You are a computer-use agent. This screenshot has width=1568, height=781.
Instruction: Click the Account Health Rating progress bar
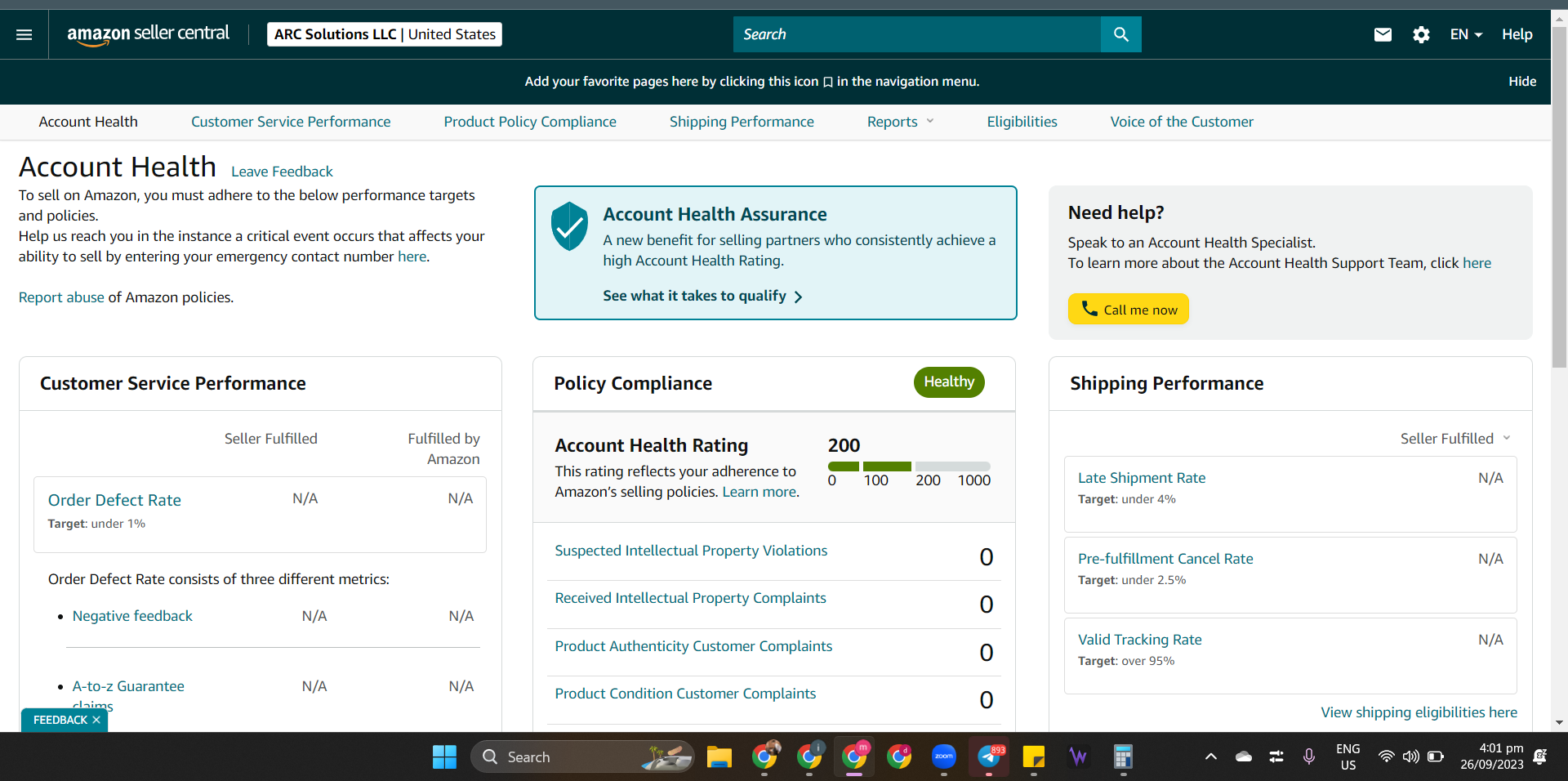[x=909, y=466]
